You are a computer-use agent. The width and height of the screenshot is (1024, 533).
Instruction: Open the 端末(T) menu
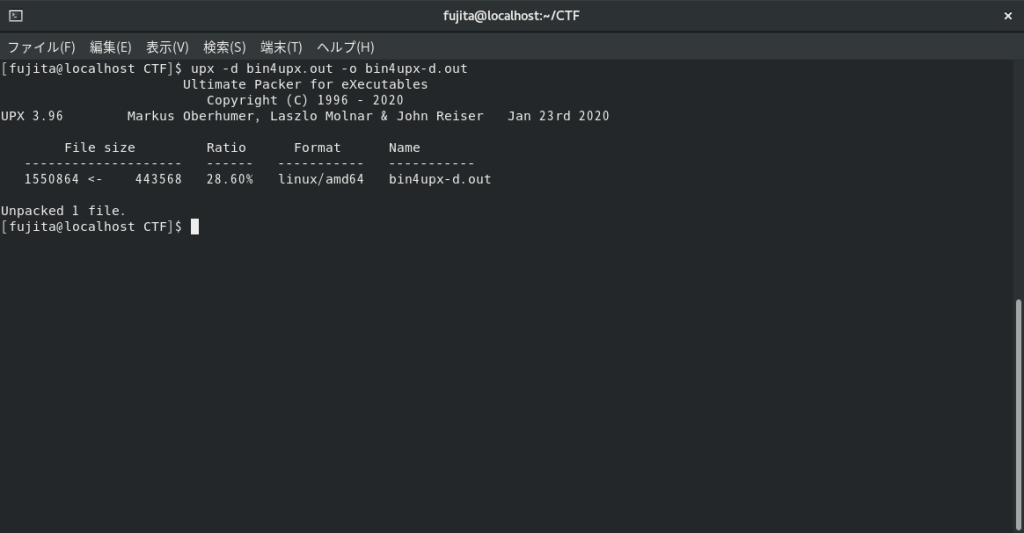click(x=281, y=47)
